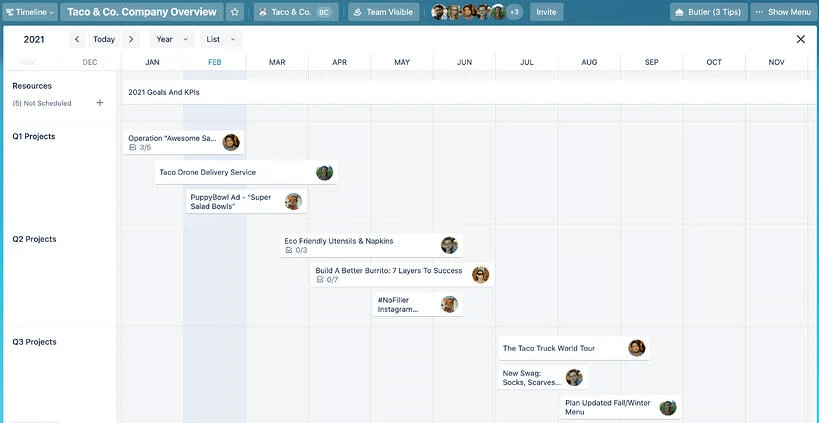This screenshot has height=423, width=819.
Task: Click the OCT month header
Action: (714, 62)
